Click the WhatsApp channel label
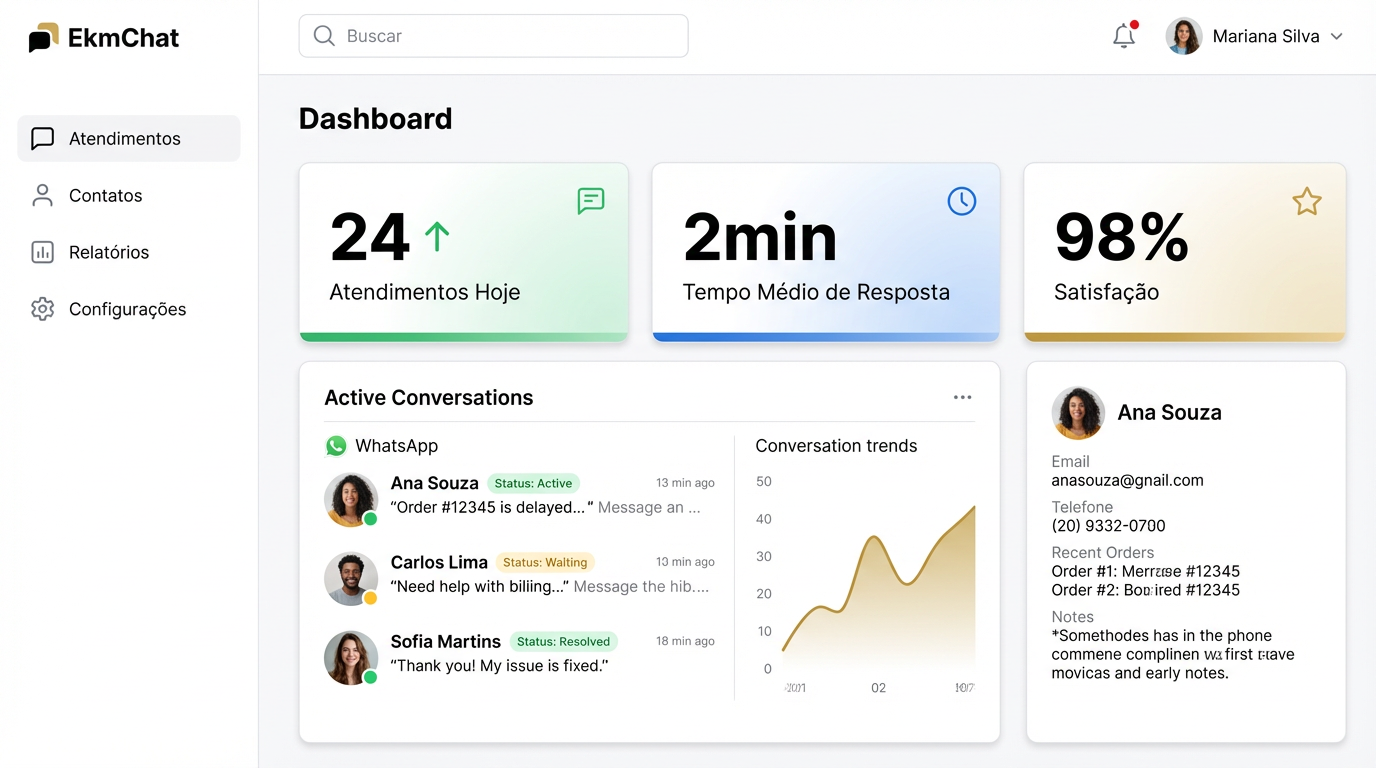 (396, 446)
